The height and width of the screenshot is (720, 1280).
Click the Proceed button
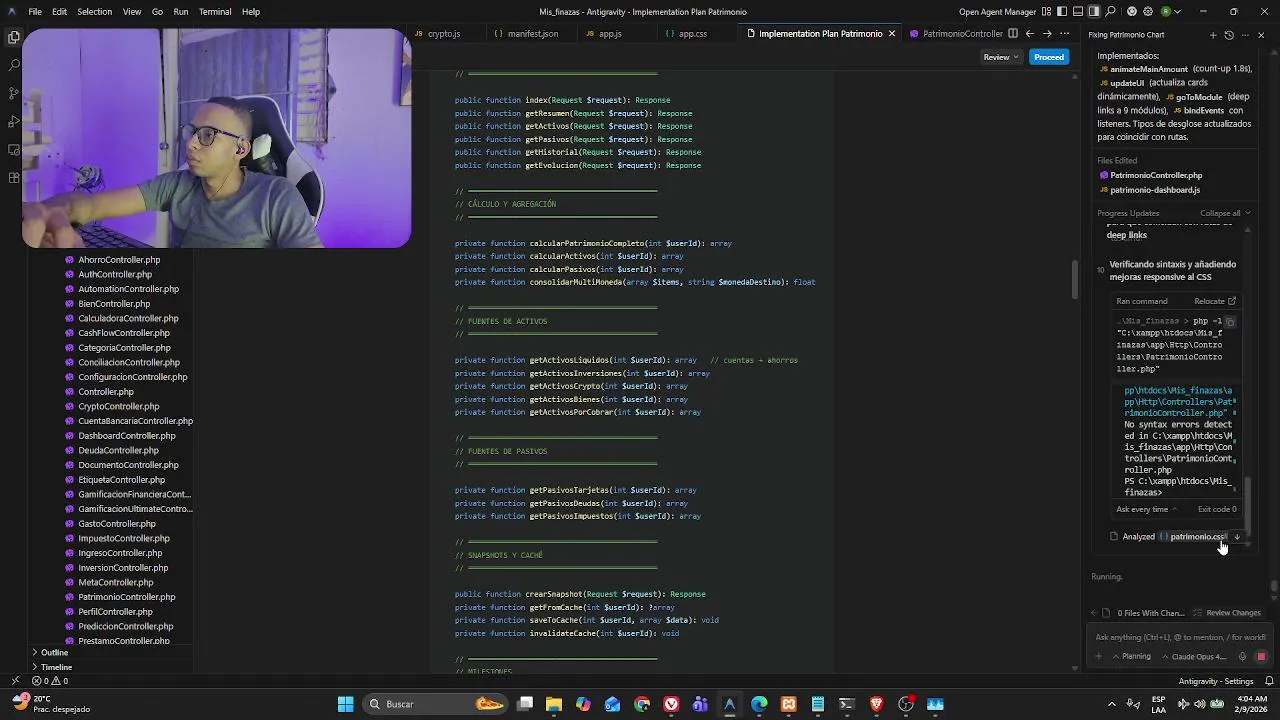(x=1049, y=57)
